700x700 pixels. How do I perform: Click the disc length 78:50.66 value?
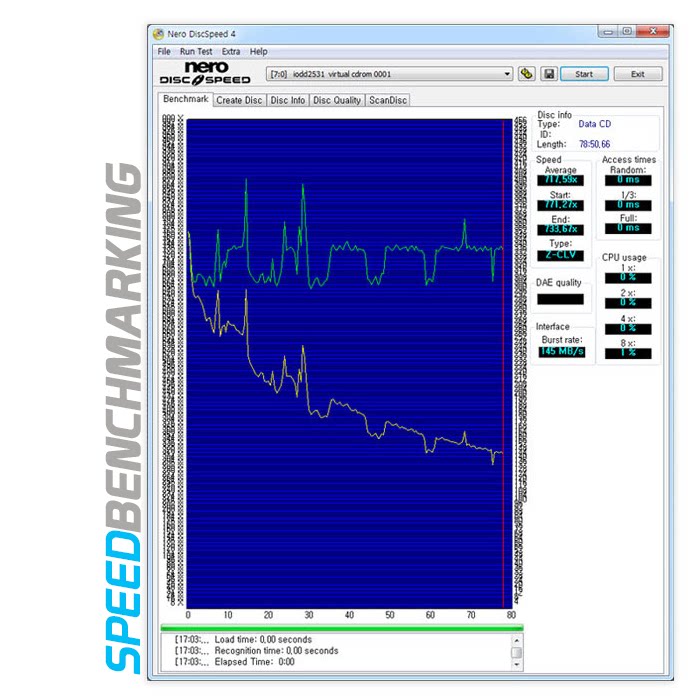point(594,144)
